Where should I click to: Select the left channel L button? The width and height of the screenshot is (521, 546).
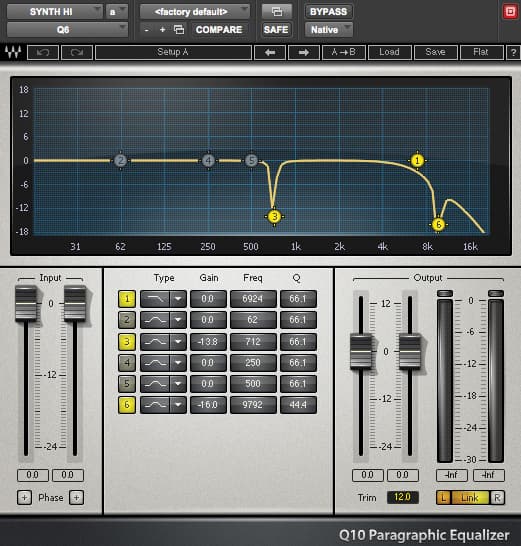443,498
